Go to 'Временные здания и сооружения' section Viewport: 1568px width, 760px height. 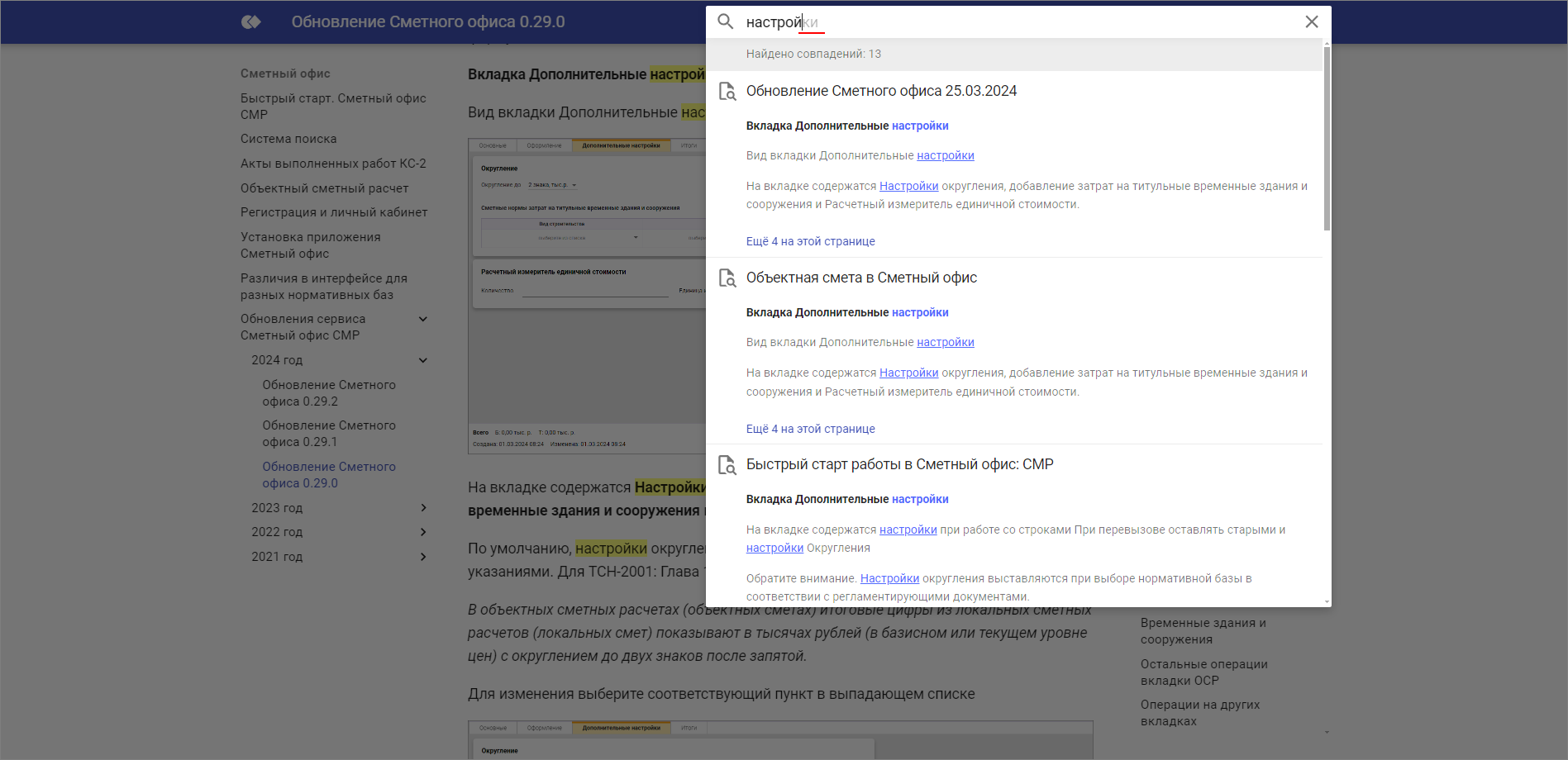click(1203, 631)
